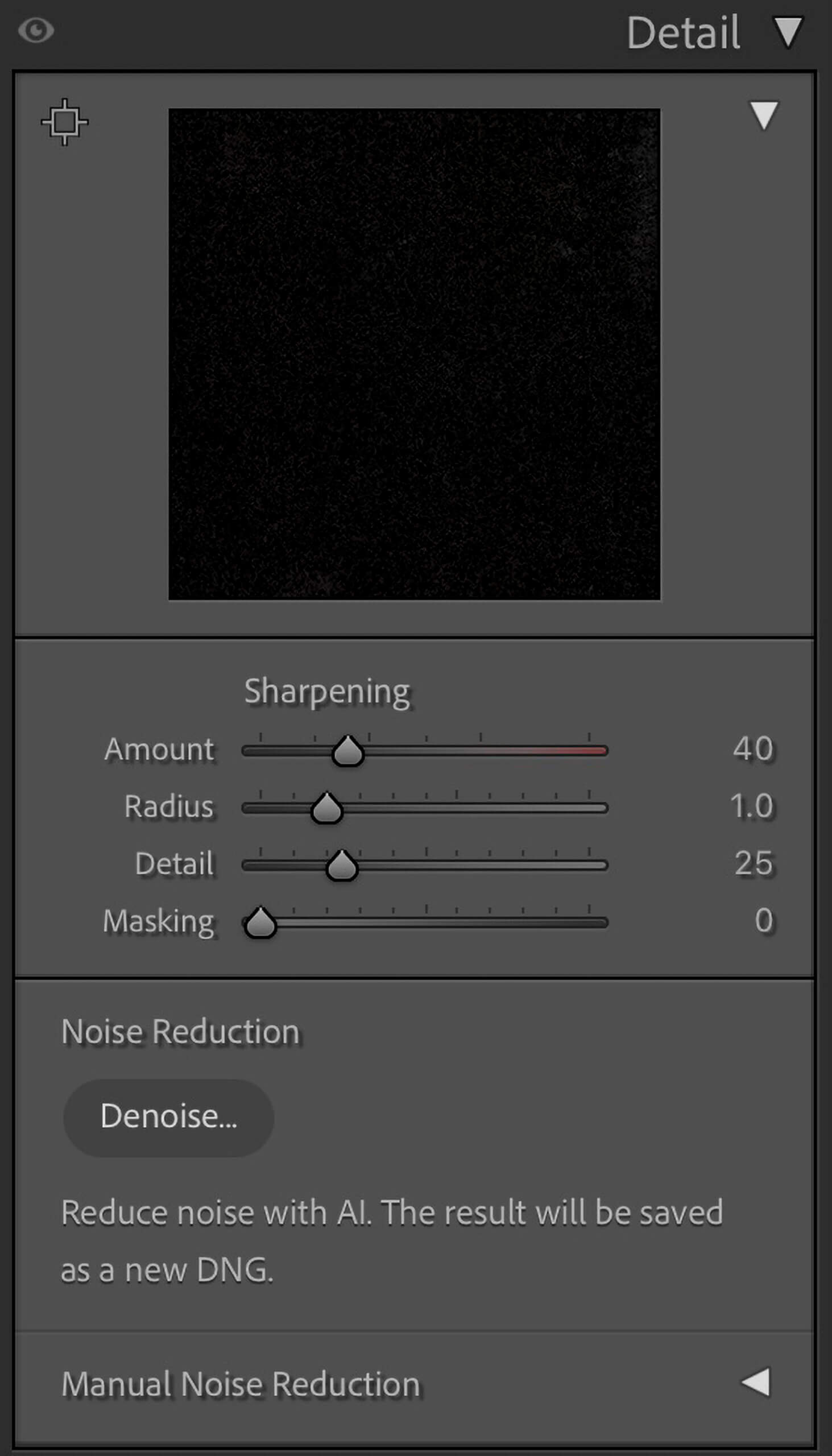Click the Detail panel title text
This screenshot has width=832, height=1456.
point(683,32)
